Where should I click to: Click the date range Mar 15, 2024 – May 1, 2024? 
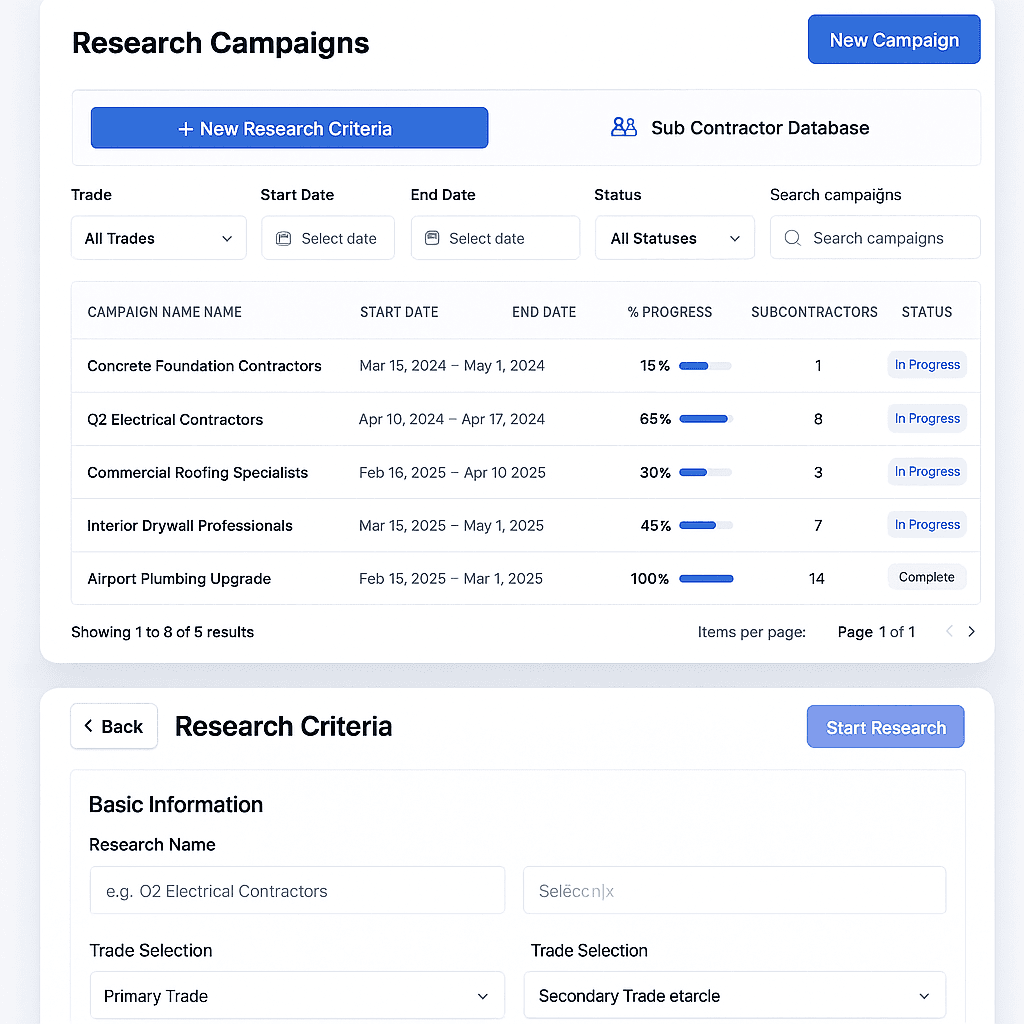click(452, 366)
